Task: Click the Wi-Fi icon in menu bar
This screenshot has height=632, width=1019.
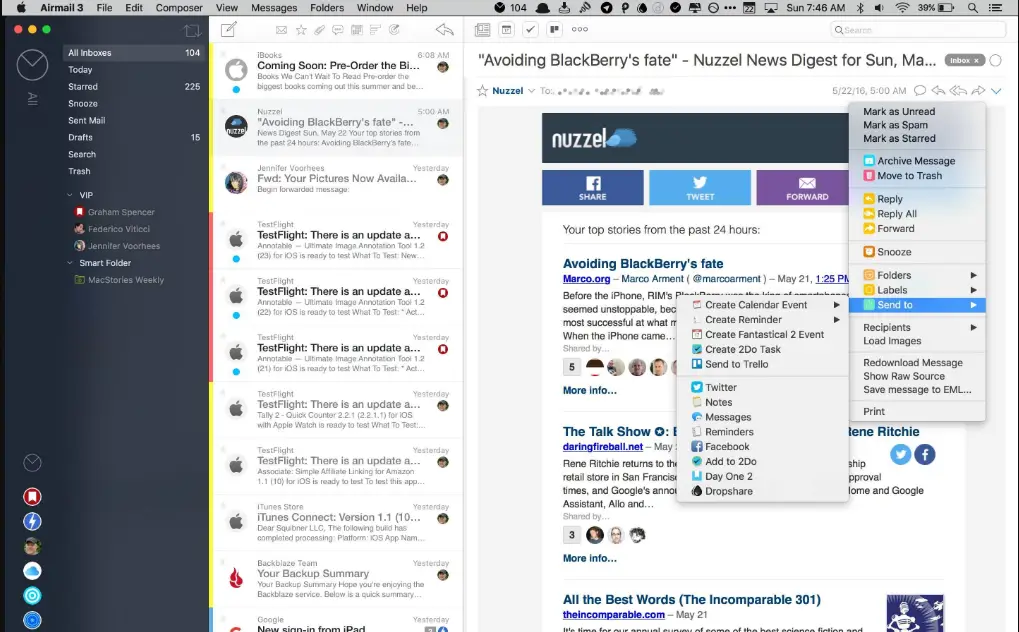Action: (902, 8)
